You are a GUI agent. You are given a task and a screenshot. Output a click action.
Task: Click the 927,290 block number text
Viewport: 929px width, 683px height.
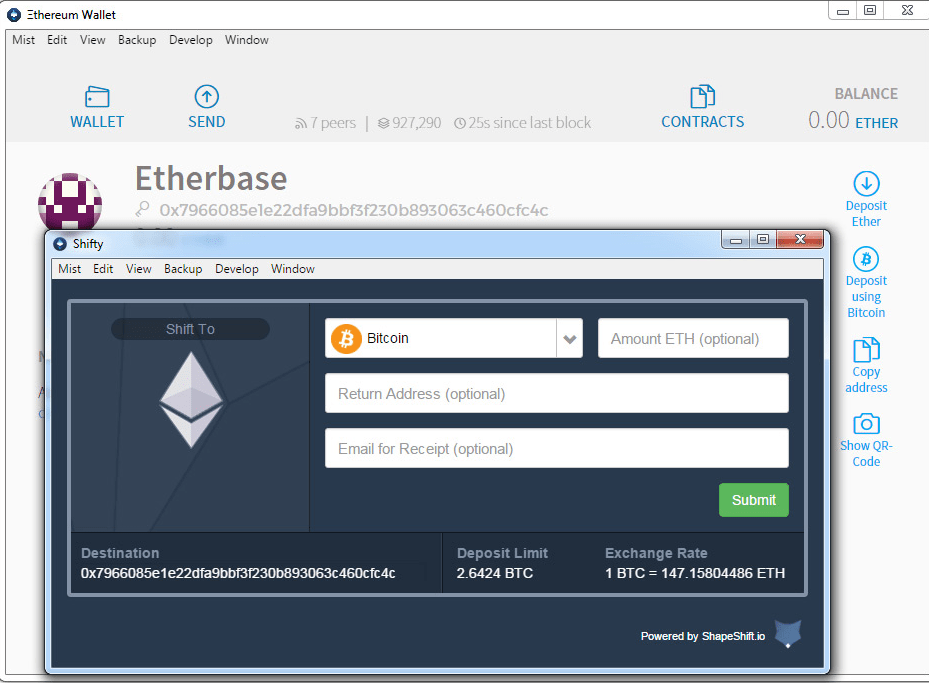pos(417,123)
